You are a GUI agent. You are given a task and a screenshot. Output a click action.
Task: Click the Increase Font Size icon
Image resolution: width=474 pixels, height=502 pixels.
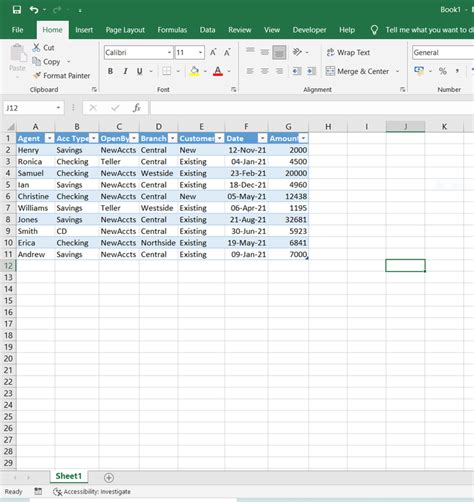tap(213, 52)
